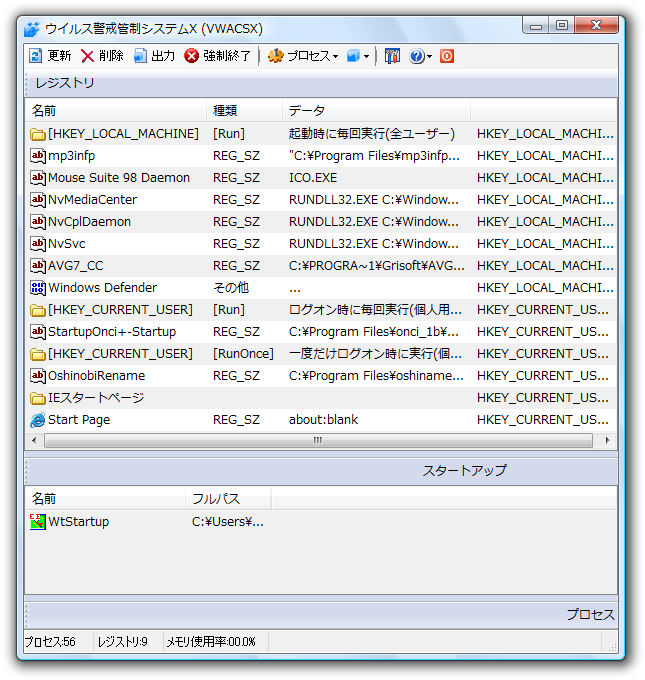645x680 pixels.
Task: Click the 起動時に毎回実行(全ユーザー) cell
Action: click(372, 134)
